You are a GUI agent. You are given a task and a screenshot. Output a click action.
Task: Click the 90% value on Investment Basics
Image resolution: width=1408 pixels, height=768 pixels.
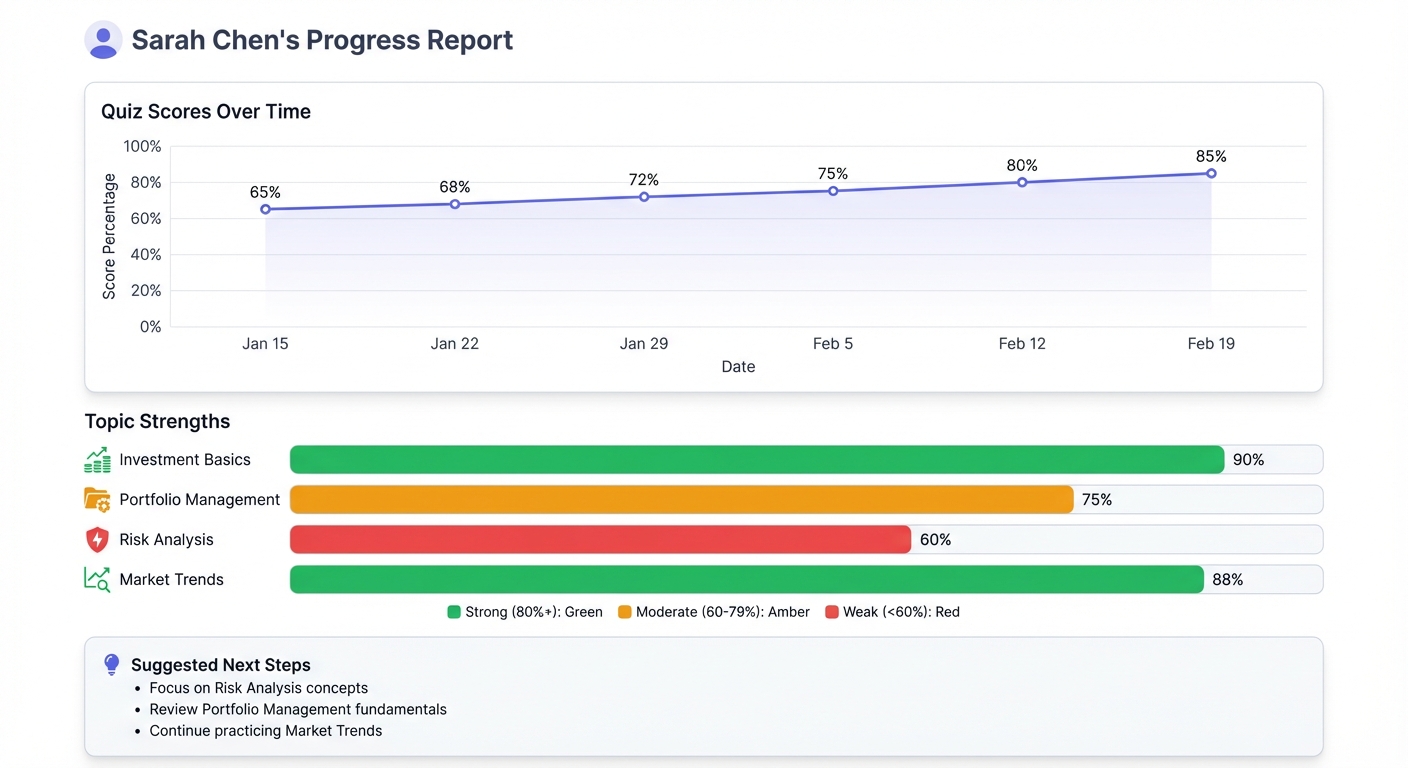(x=1249, y=460)
